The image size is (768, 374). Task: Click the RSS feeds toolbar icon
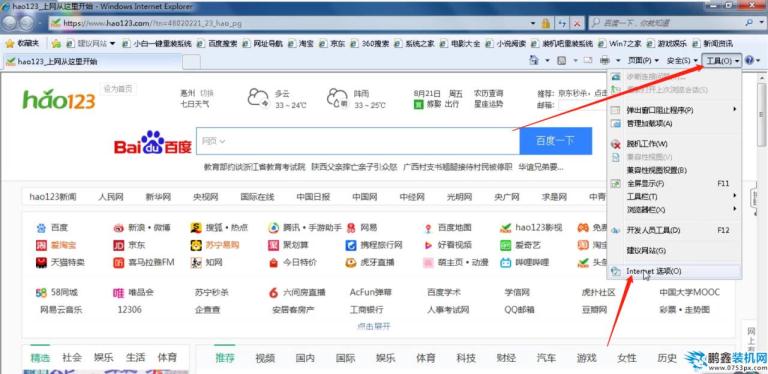pos(562,60)
